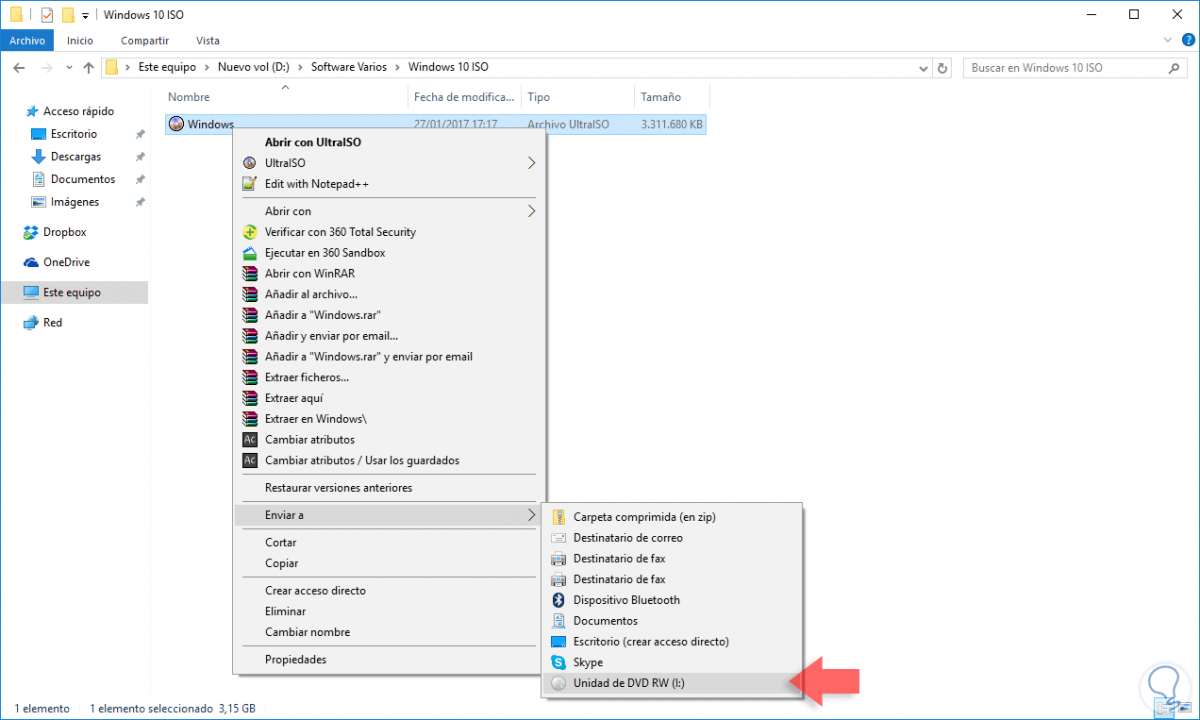
Task: Open the Vista ribbon tab
Action: pyautogui.click(x=208, y=41)
